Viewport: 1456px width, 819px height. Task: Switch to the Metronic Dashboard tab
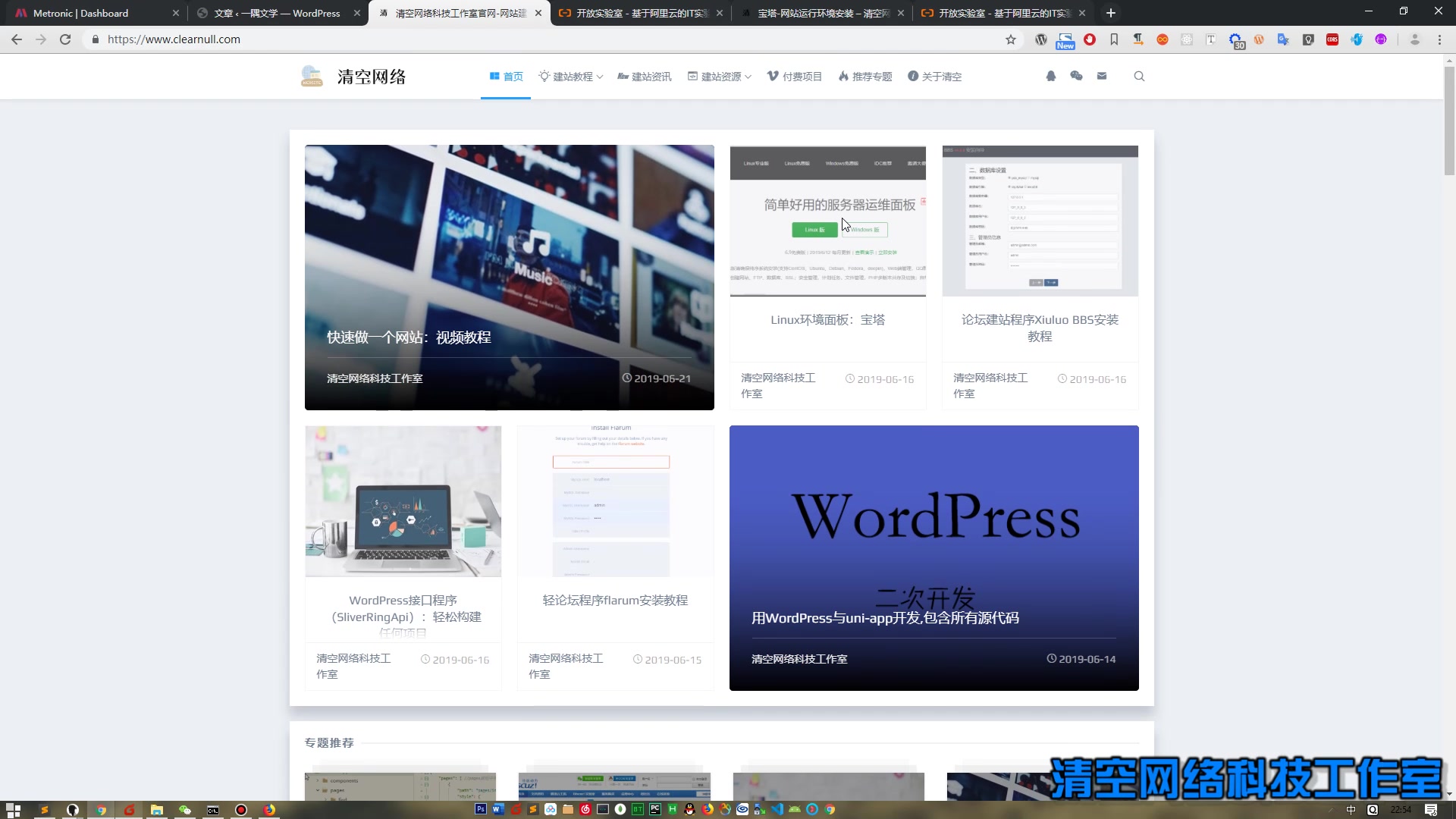click(80, 13)
